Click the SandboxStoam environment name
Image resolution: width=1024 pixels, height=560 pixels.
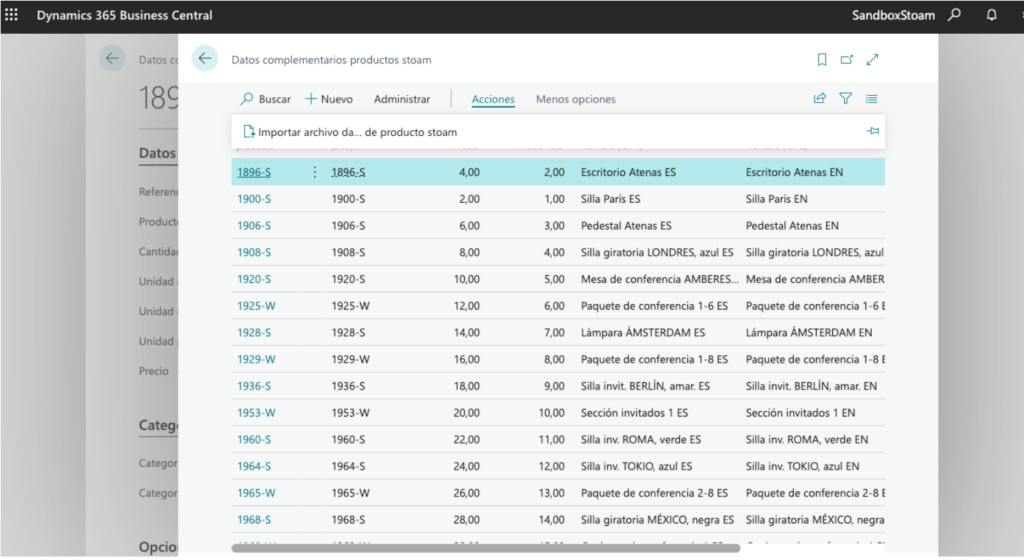pyautogui.click(x=893, y=15)
